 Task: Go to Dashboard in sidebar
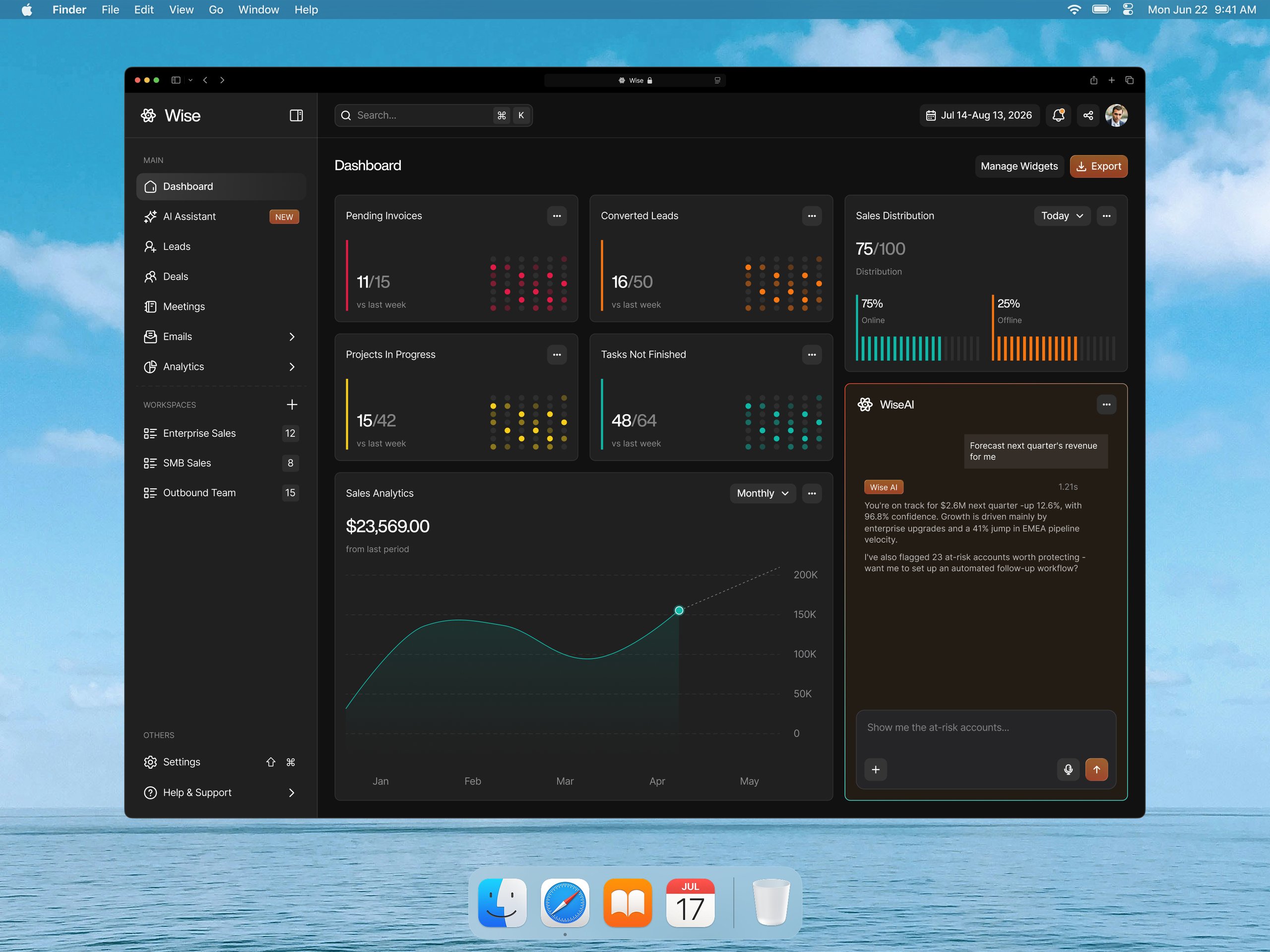click(221, 186)
